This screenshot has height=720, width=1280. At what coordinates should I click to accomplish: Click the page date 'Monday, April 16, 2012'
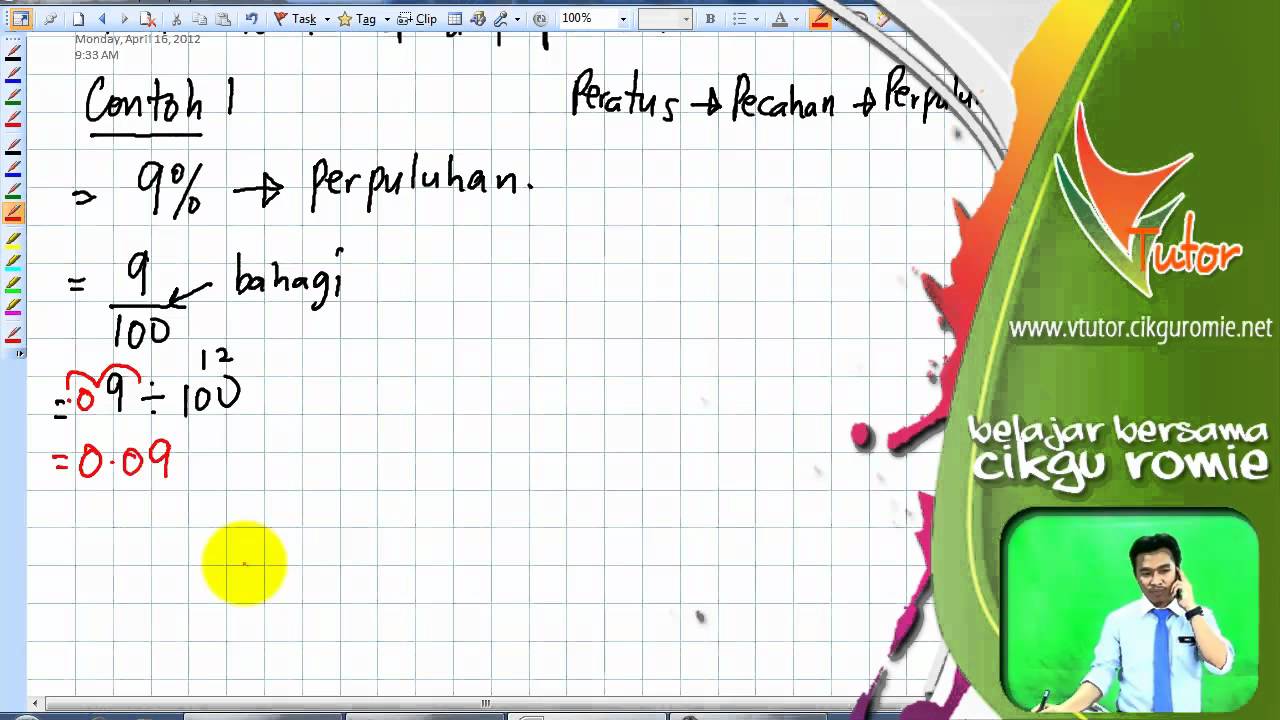pyautogui.click(x=137, y=39)
